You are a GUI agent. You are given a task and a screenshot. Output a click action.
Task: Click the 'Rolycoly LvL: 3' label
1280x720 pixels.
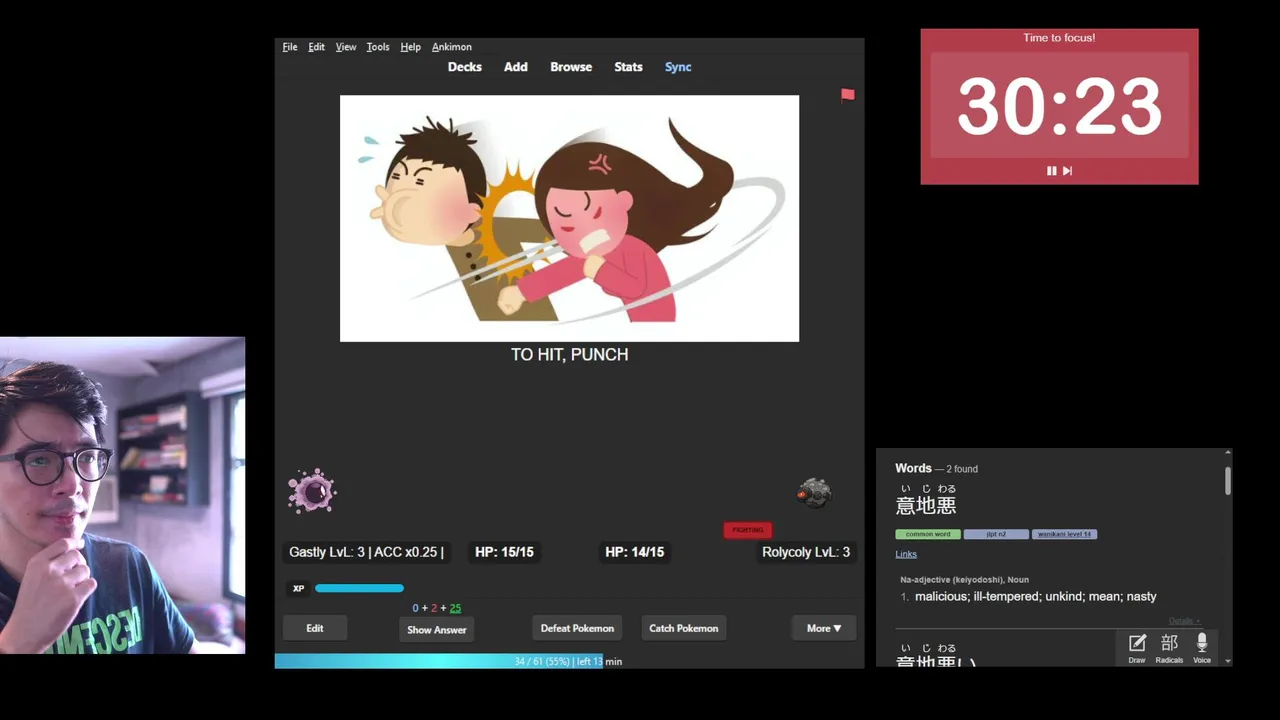(806, 552)
